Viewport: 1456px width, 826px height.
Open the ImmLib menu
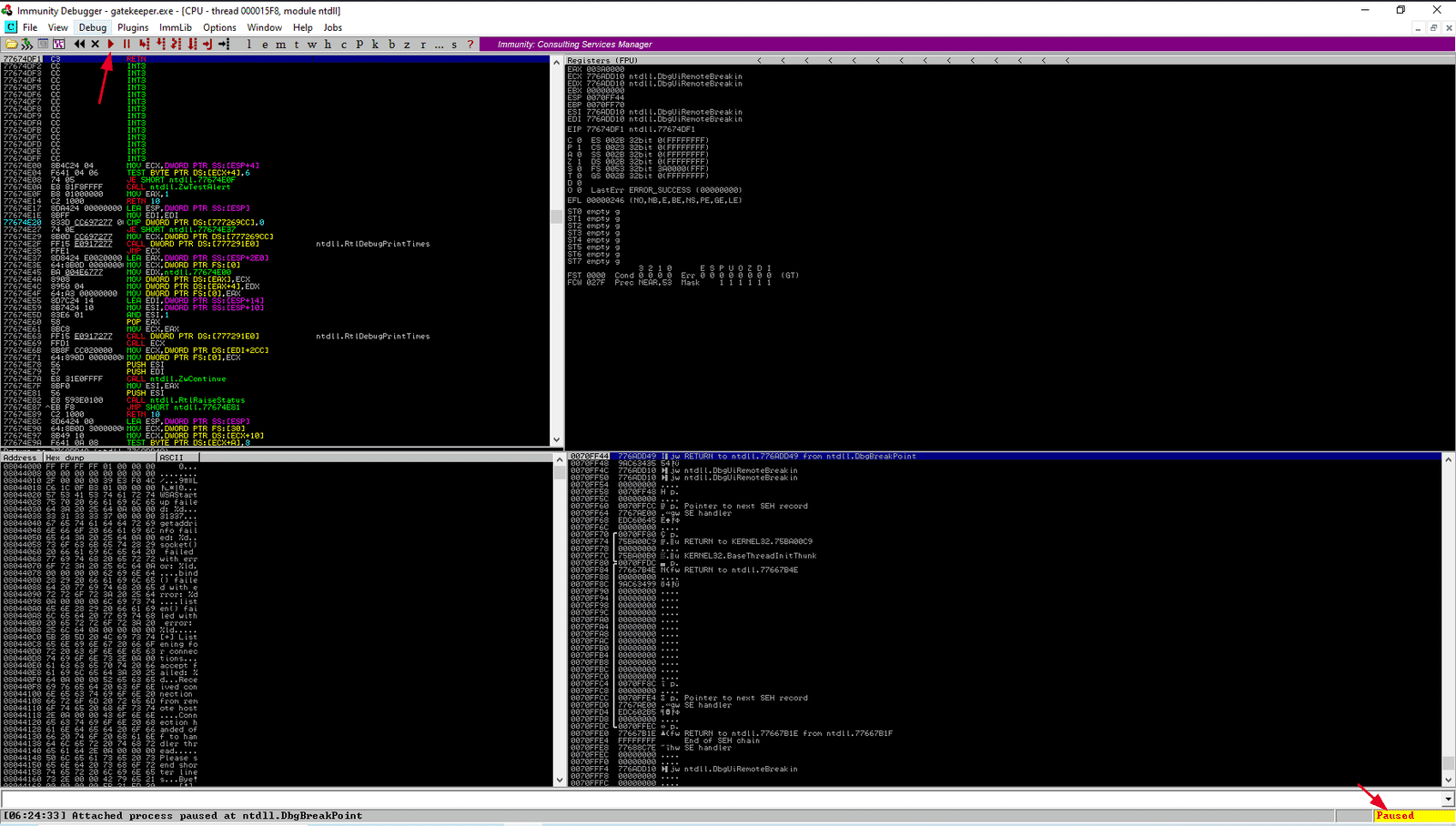176,27
